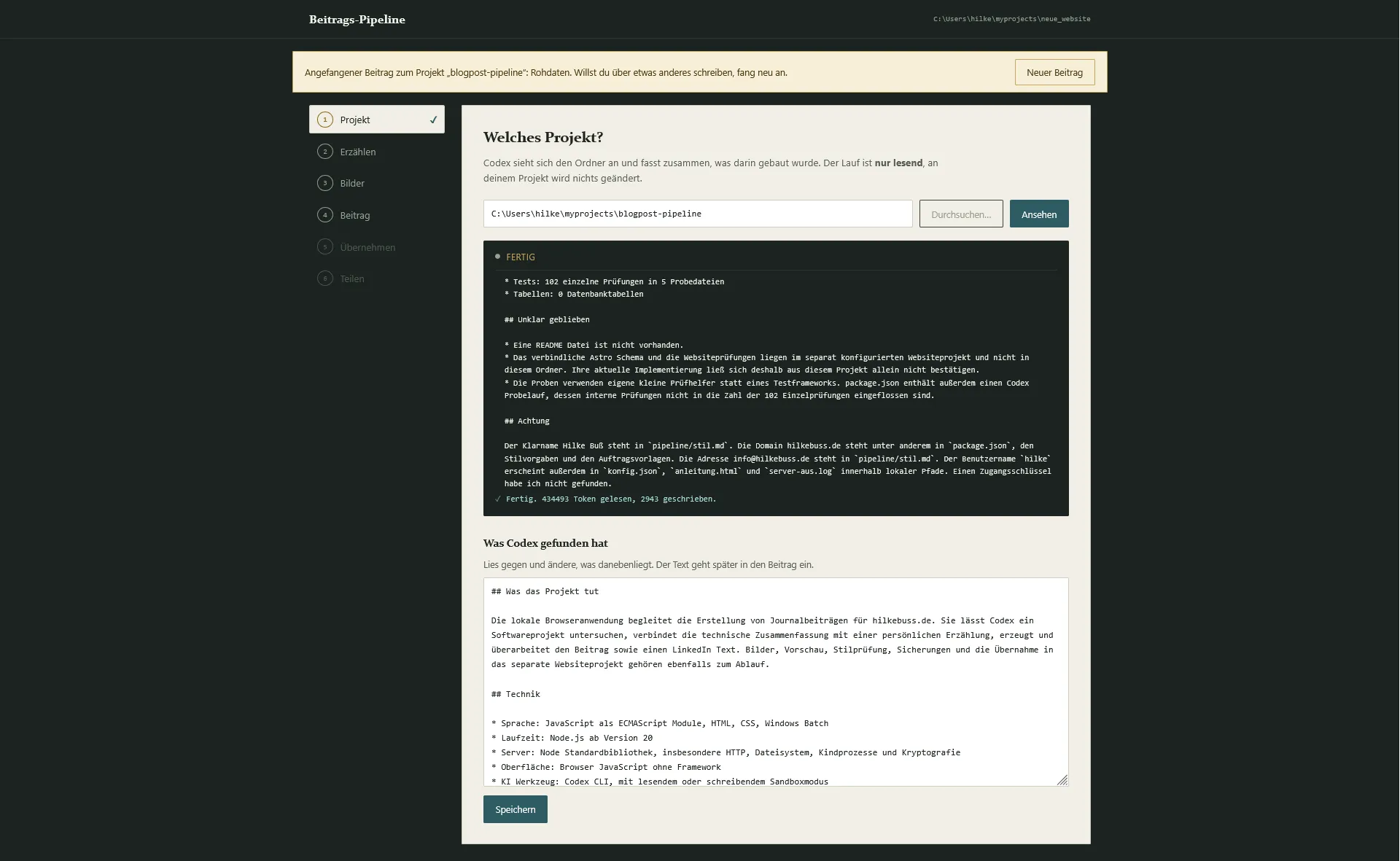This screenshot has height=861, width=1400.
Task: Select the Übernehmen step
Action: pos(376,247)
